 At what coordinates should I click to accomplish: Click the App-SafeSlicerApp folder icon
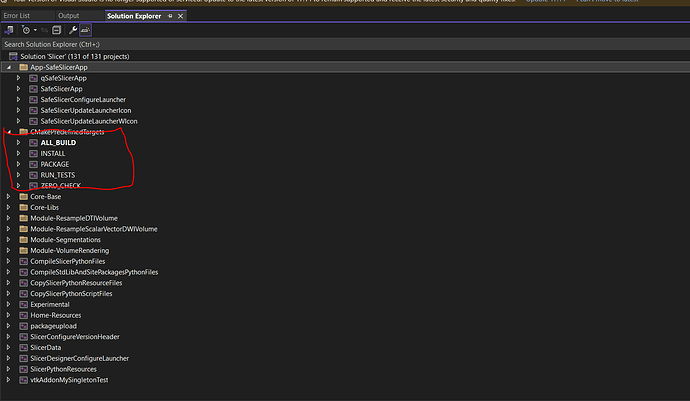tap(24, 67)
